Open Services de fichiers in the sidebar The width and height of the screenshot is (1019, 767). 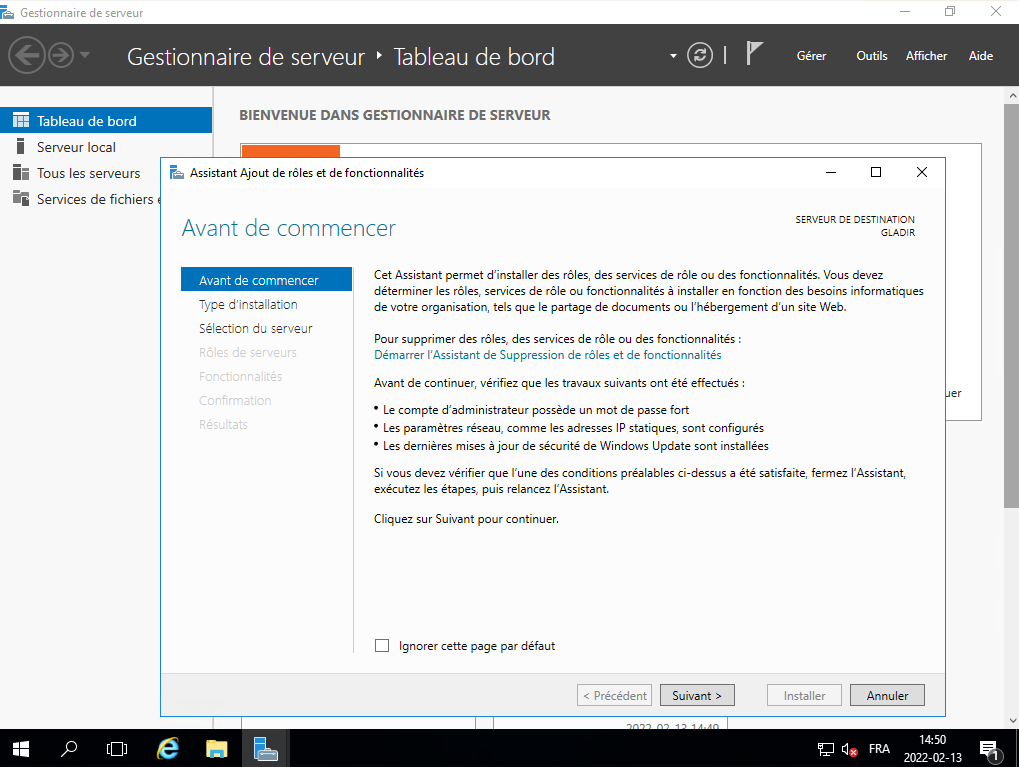98,199
